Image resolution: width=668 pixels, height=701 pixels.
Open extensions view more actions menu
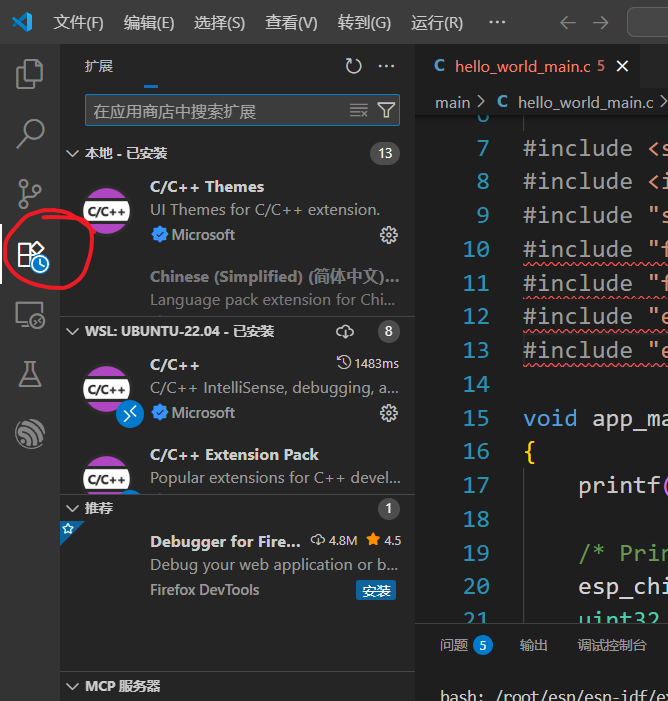pos(386,66)
